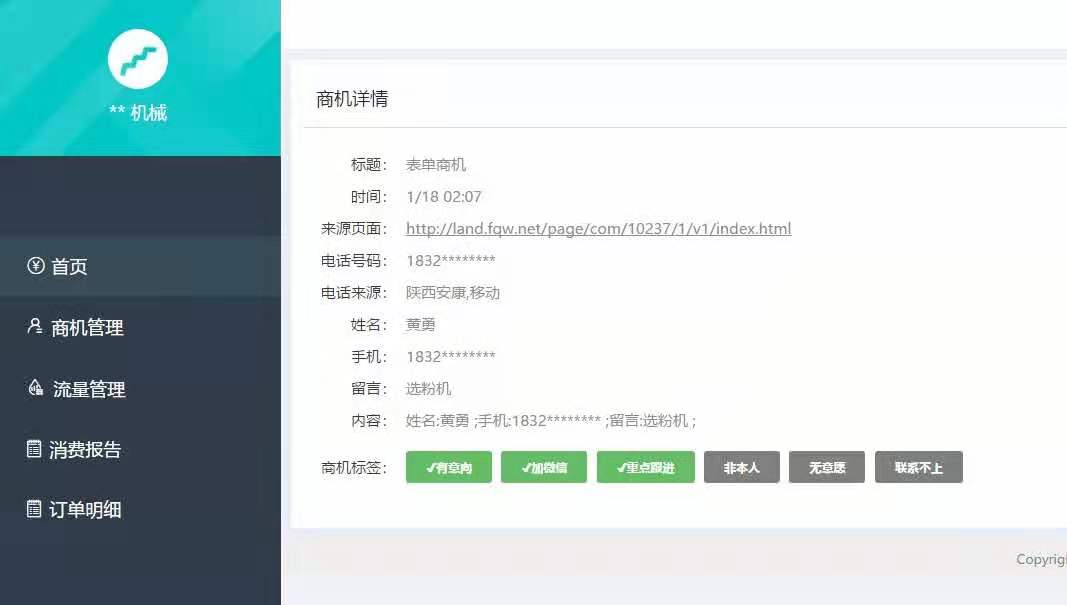Click the list icon beside 订单明细
This screenshot has height=605, width=1067.
(x=34, y=508)
